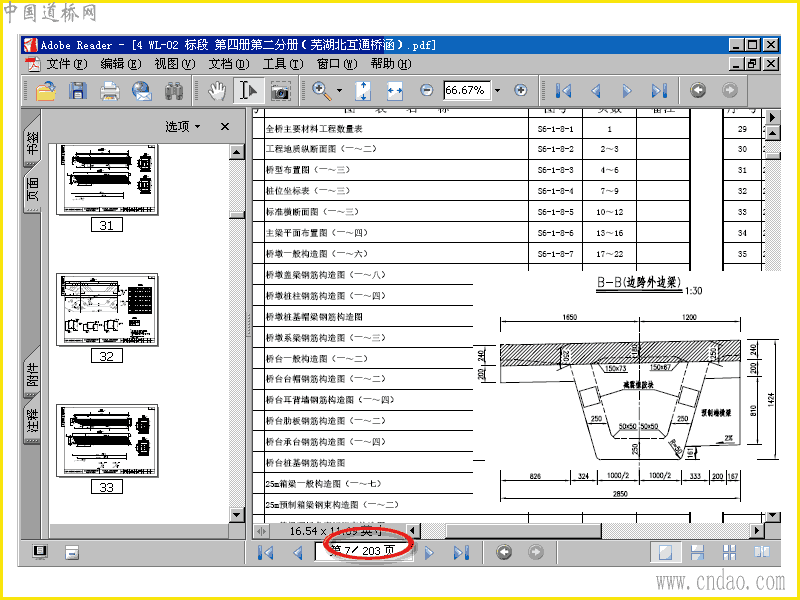Go to previous page from top toolbar
The height and width of the screenshot is (600, 800).
pyautogui.click(x=595, y=91)
